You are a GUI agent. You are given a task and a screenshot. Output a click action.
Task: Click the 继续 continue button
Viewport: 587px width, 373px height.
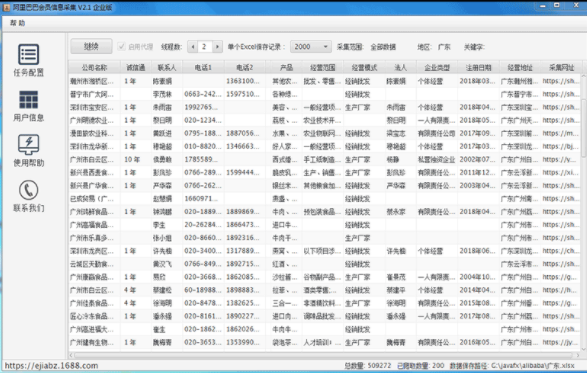[x=91, y=46]
